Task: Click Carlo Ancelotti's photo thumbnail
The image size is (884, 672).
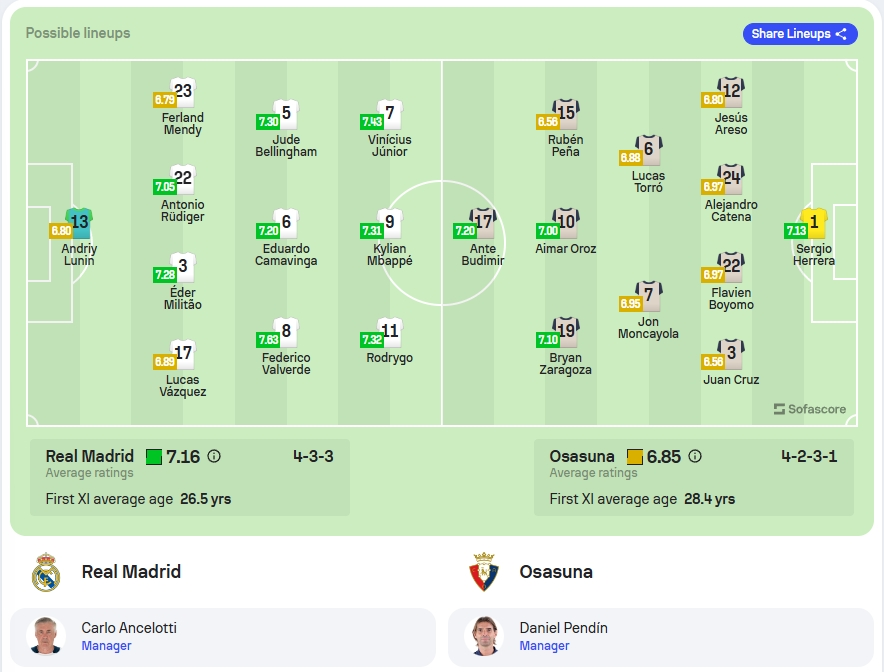Action: pos(46,636)
